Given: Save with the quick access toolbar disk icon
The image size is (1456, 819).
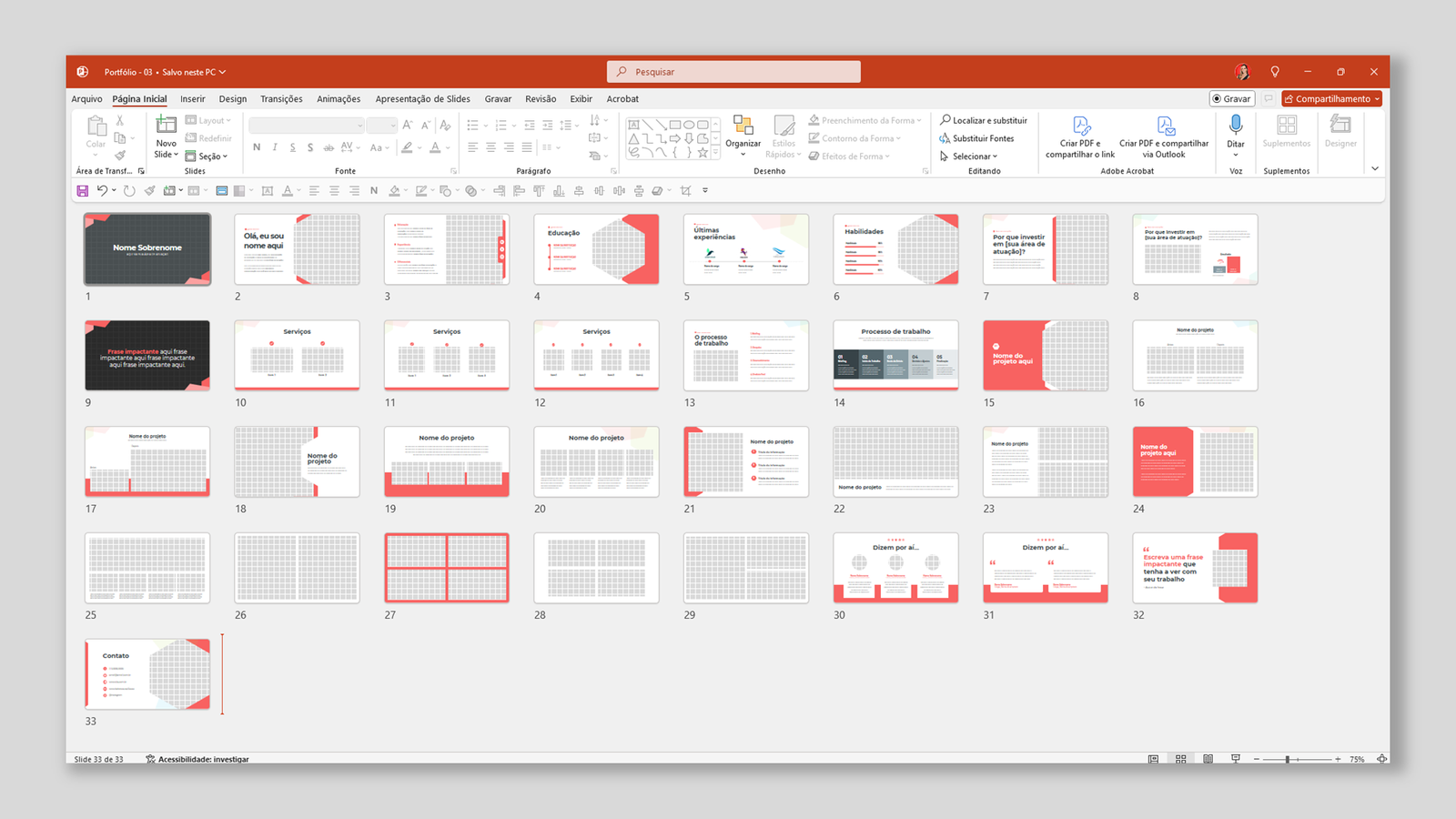Looking at the screenshot, I should point(83,191).
